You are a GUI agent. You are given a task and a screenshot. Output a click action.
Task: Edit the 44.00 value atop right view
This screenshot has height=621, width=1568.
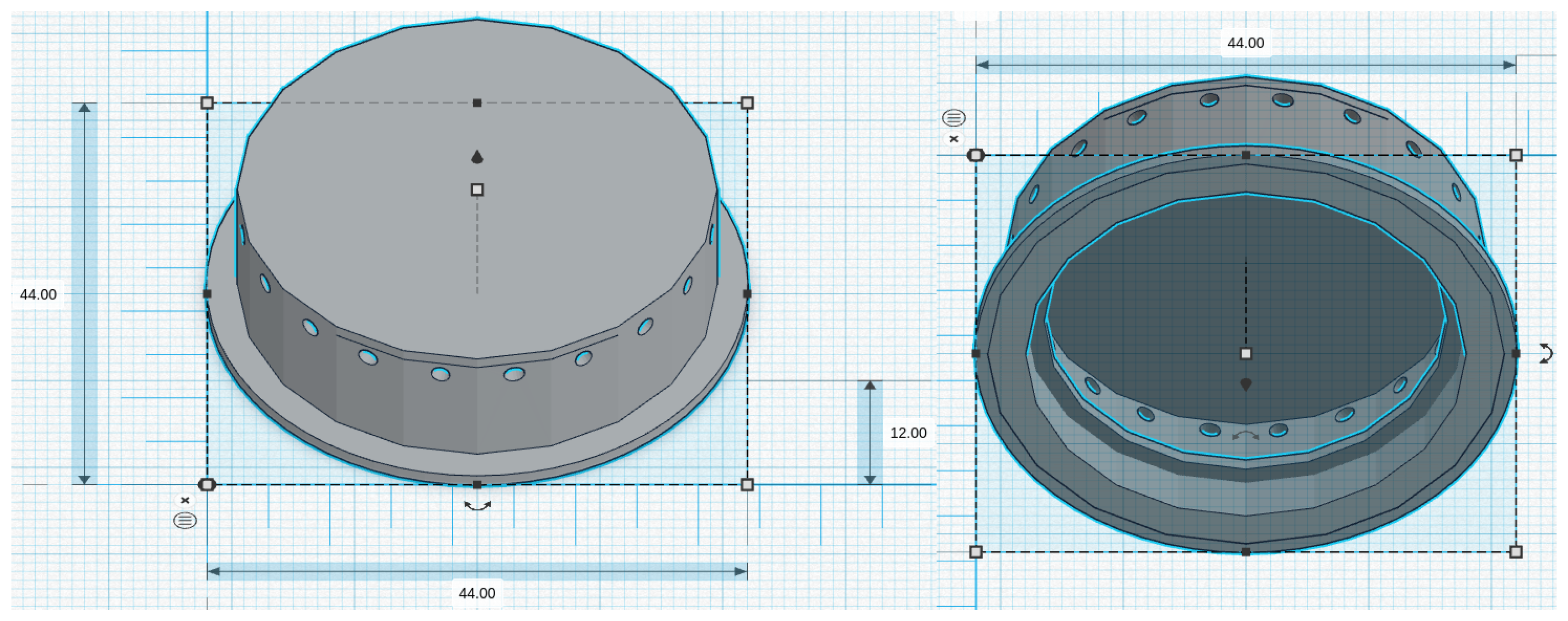point(1245,43)
